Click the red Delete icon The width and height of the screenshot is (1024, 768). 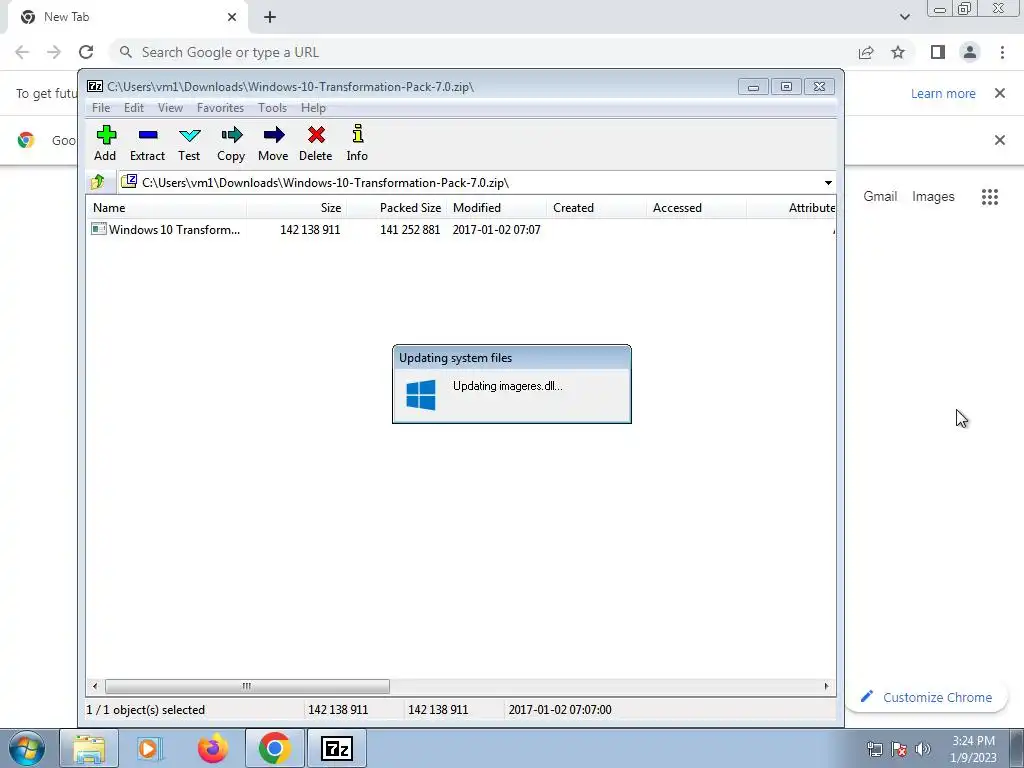pyautogui.click(x=315, y=143)
